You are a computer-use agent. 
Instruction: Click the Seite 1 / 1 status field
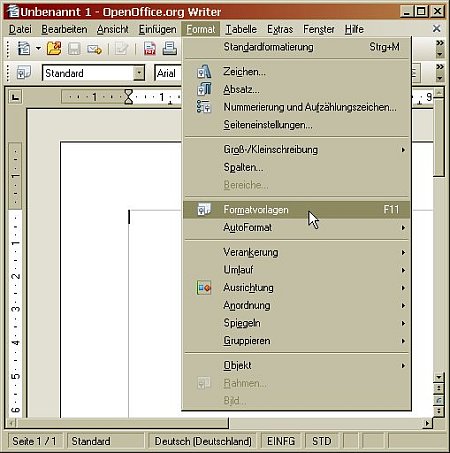(x=35, y=441)
